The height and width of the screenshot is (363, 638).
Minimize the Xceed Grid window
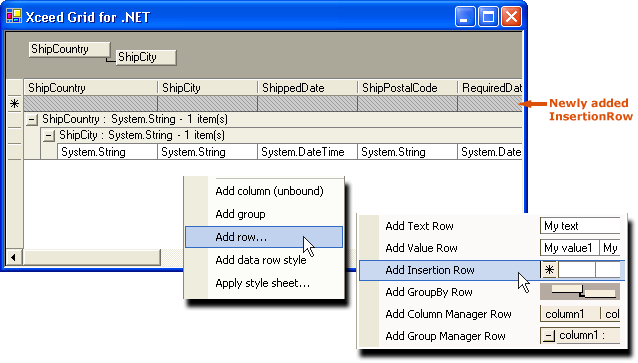465,17
